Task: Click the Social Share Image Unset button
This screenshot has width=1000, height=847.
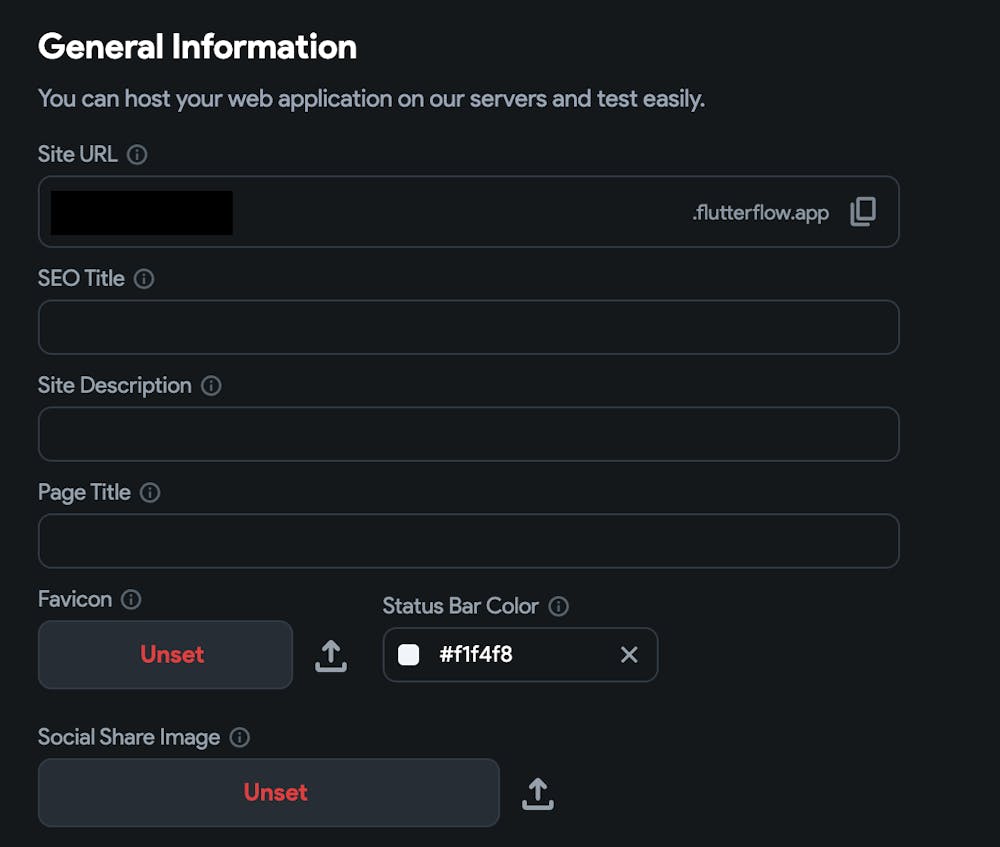Action: click(x=268, y=793)
